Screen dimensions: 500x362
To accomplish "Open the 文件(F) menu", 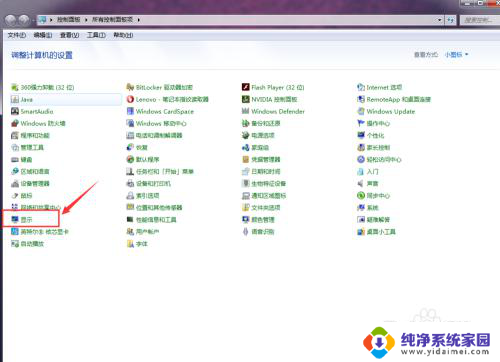I will pos(17,35).
